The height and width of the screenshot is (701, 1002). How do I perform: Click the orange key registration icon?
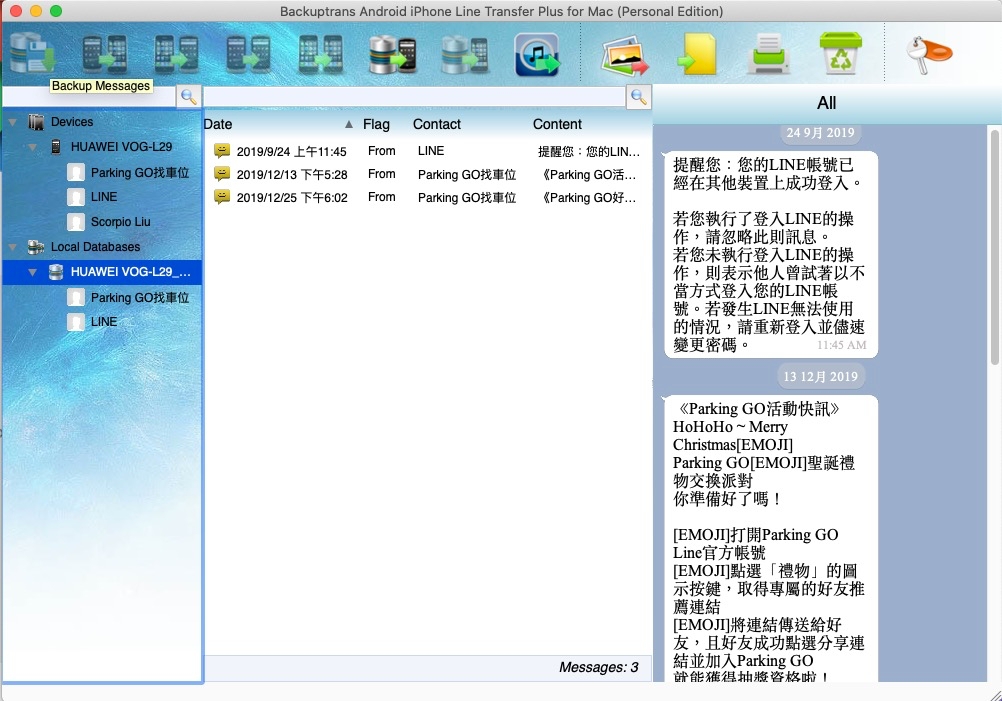coord(928,53)
